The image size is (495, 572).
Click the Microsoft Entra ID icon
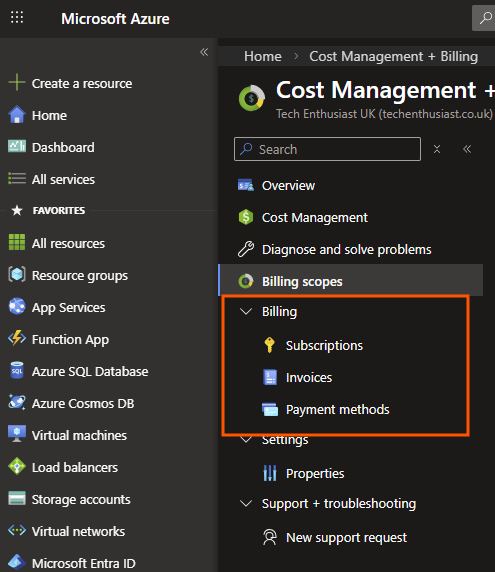coord(17,562)
